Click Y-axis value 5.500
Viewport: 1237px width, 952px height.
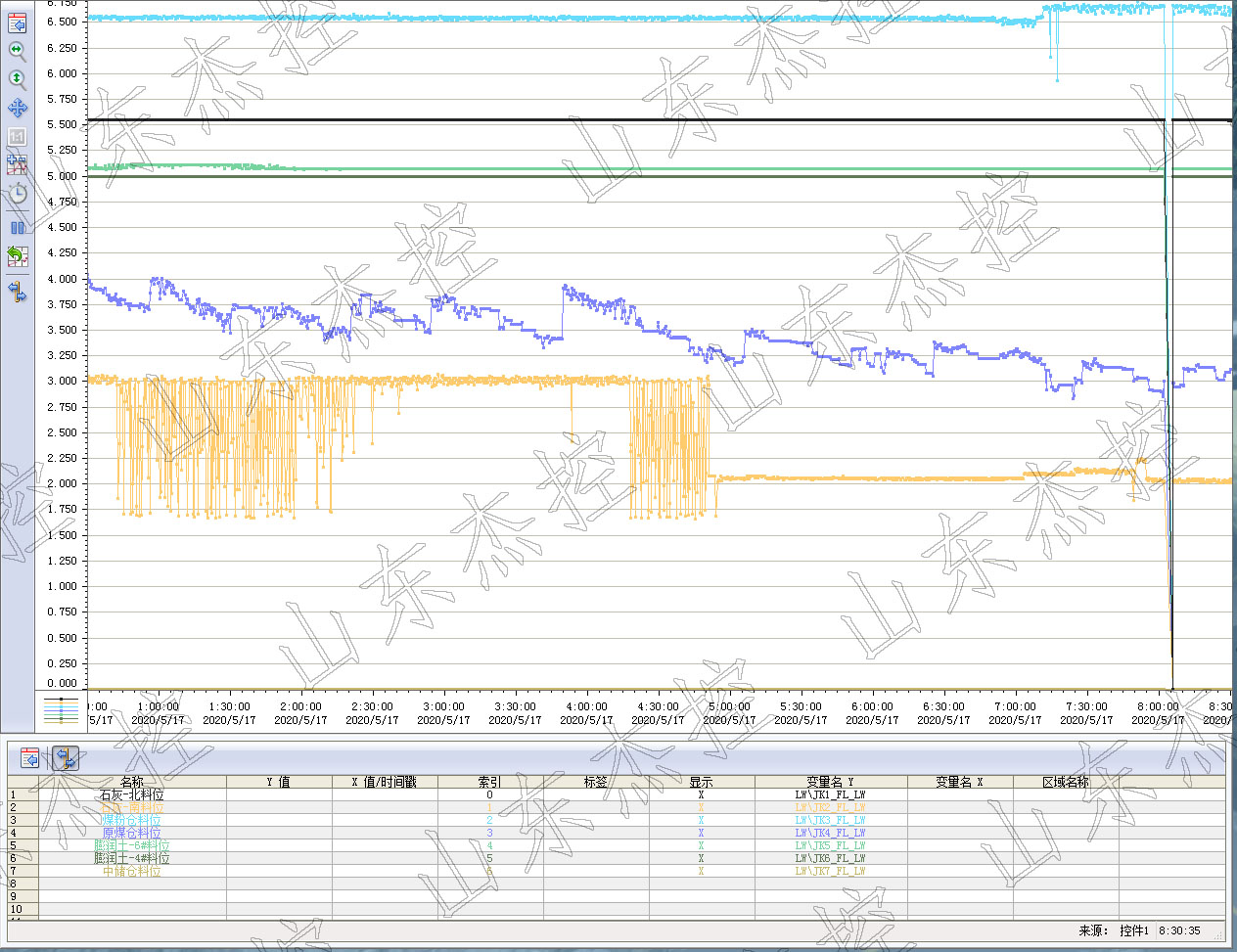(62, 124)
